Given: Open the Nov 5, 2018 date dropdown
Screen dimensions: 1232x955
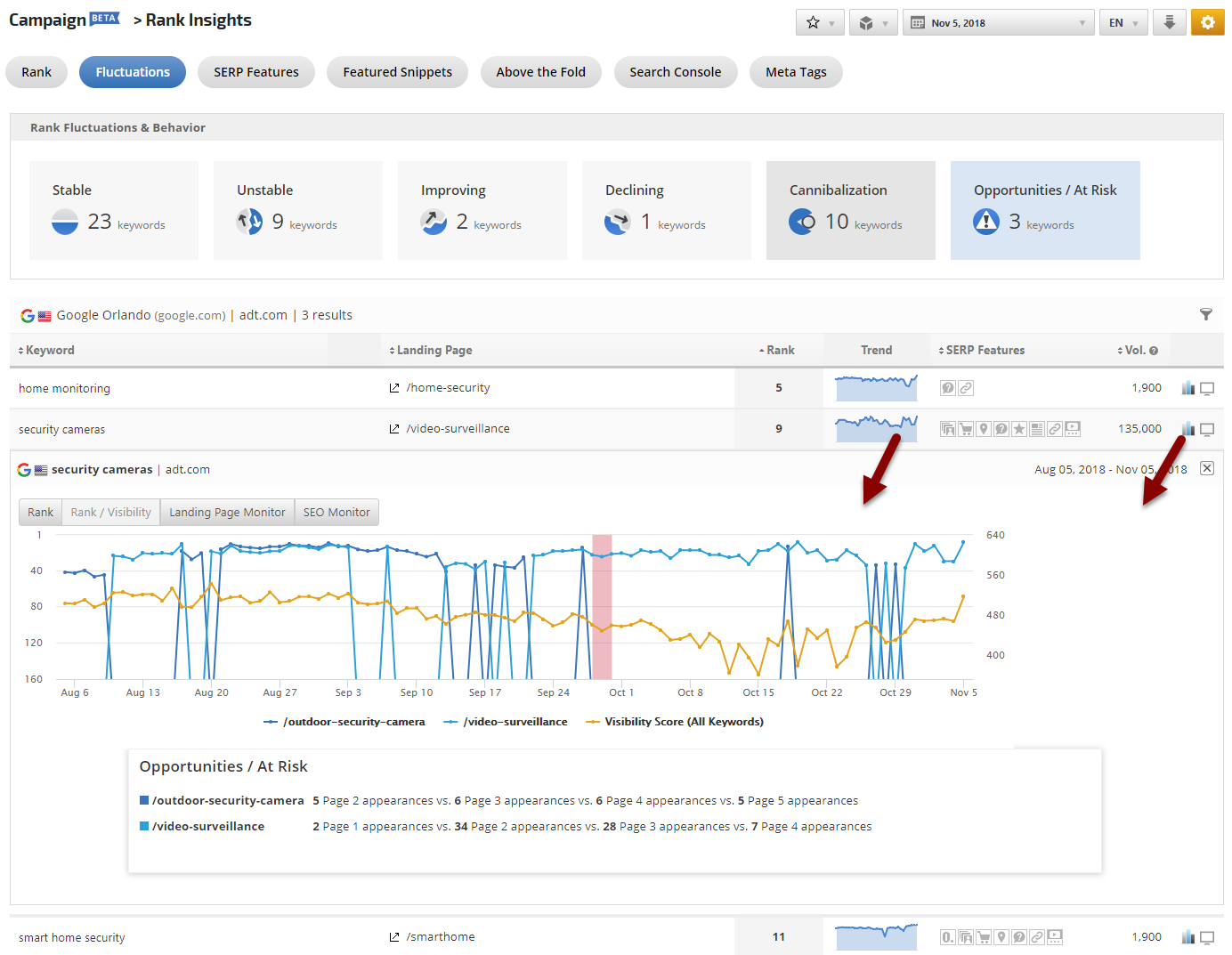Looking at the screenshot, I should 999,23.
